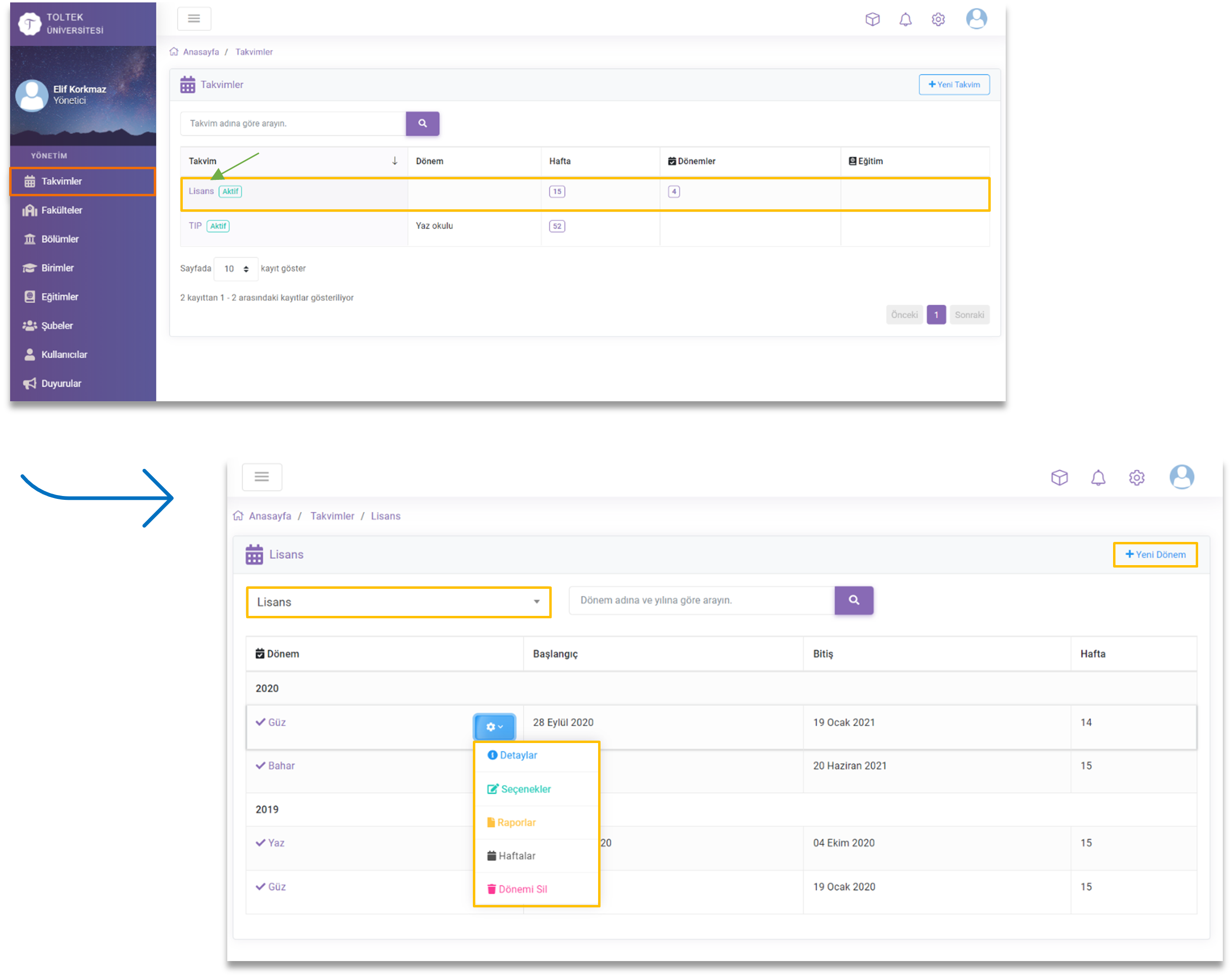Click page 1 pagination button
The height and width of the screenshot is (977, 1232).
936,315
